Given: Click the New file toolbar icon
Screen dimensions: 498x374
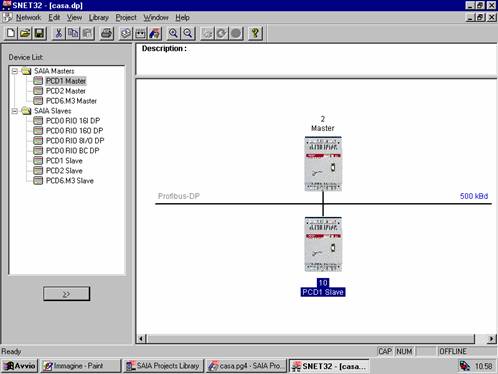Looking at the screenshot, I should click(11, 33).
